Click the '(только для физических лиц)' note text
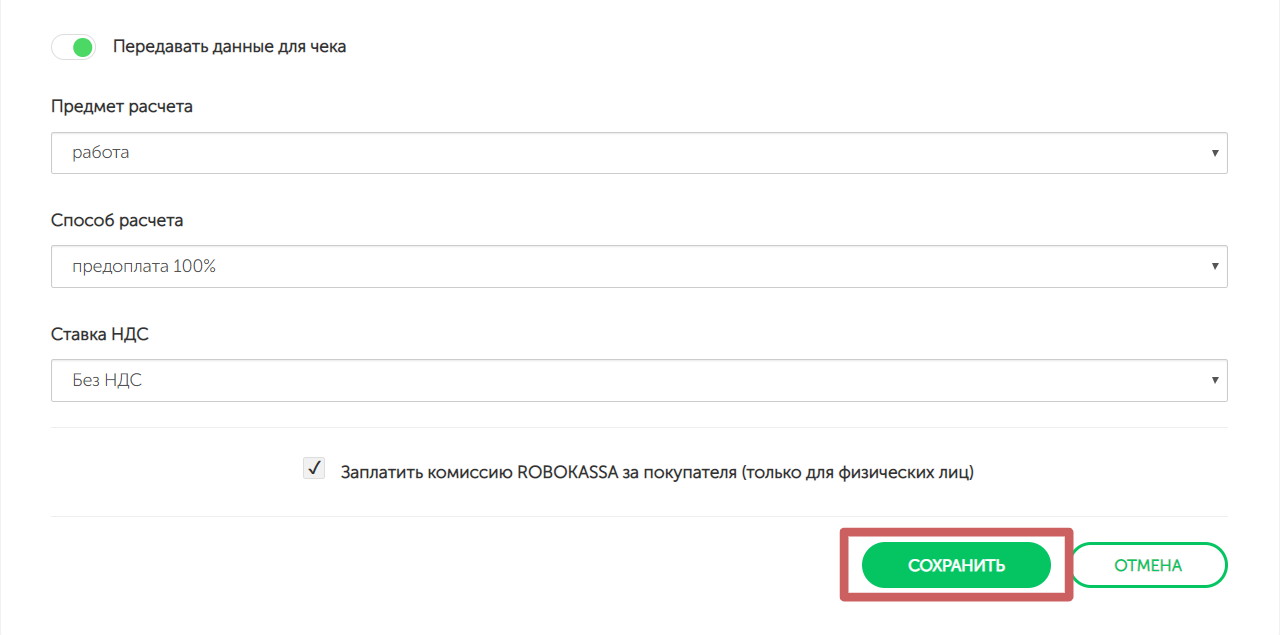The image size is (1280, 635). click(x=857, y=471)
